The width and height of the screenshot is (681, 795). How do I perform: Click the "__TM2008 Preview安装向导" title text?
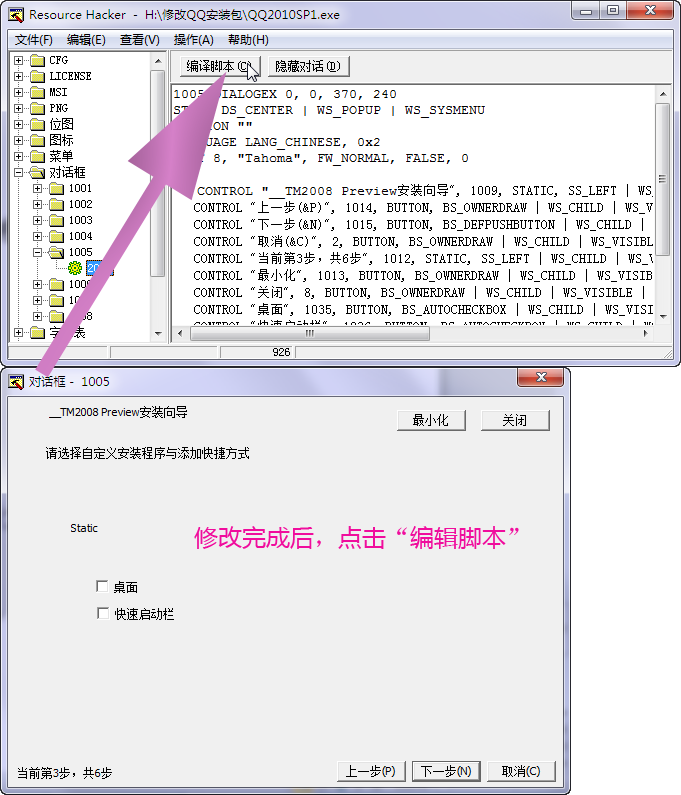pyautogui.click(x=118, y=412)
